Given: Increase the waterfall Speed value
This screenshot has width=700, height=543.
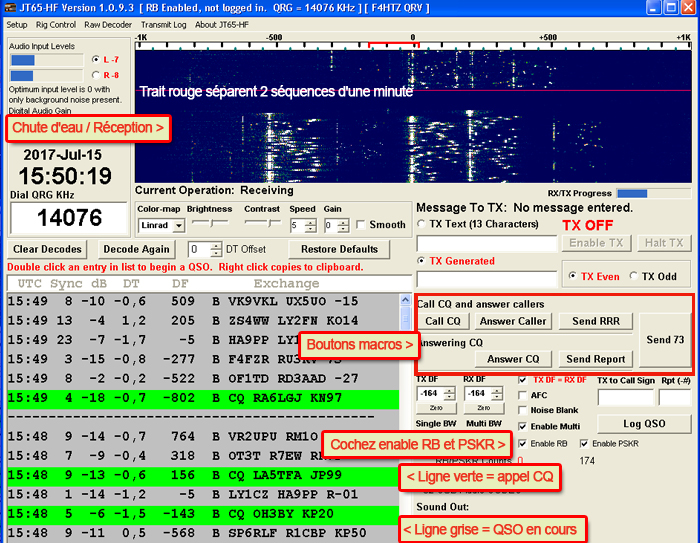Looking at the screenshot, I should click(311, 222).
